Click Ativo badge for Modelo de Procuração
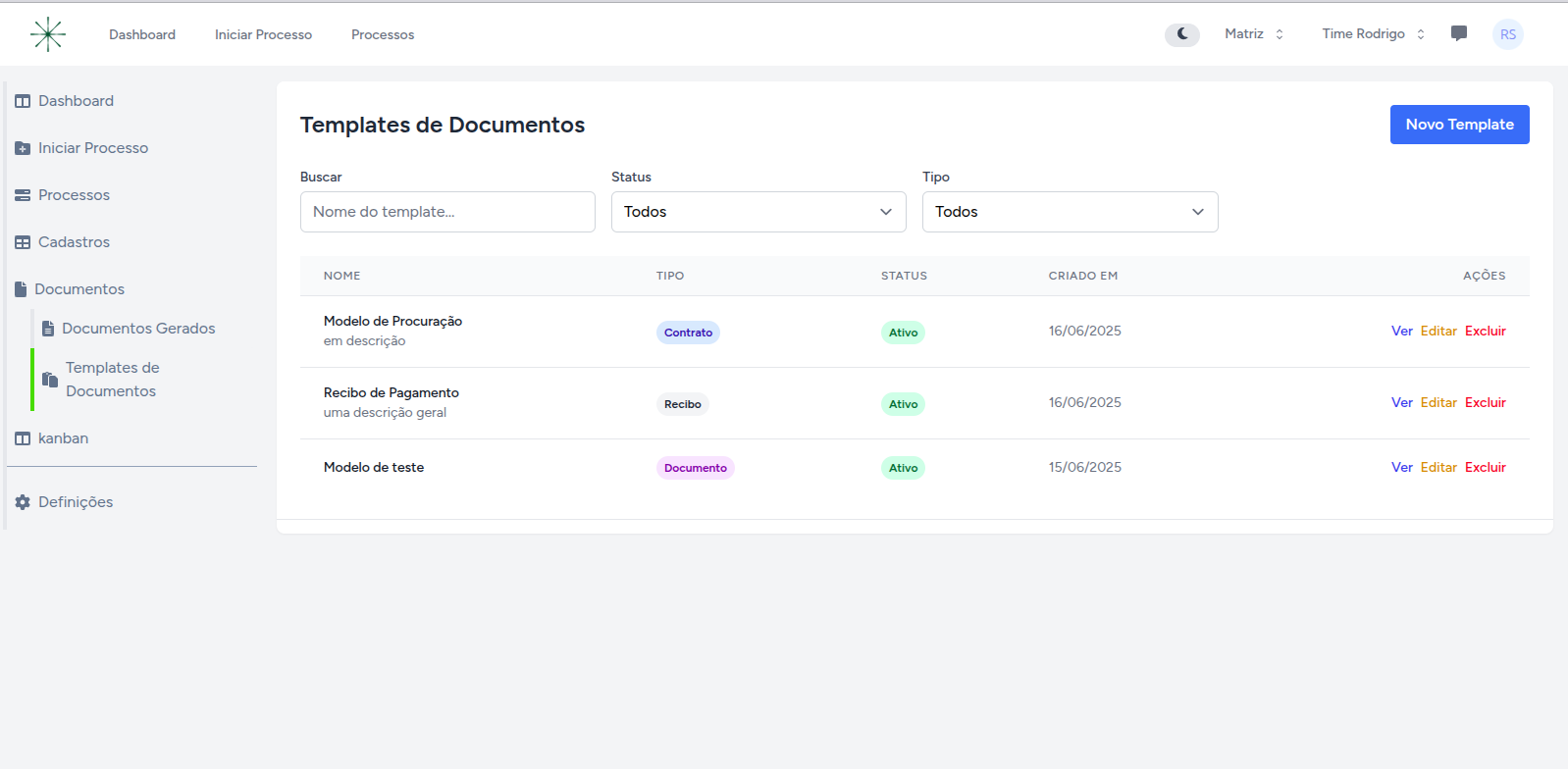 pos(903,333)
